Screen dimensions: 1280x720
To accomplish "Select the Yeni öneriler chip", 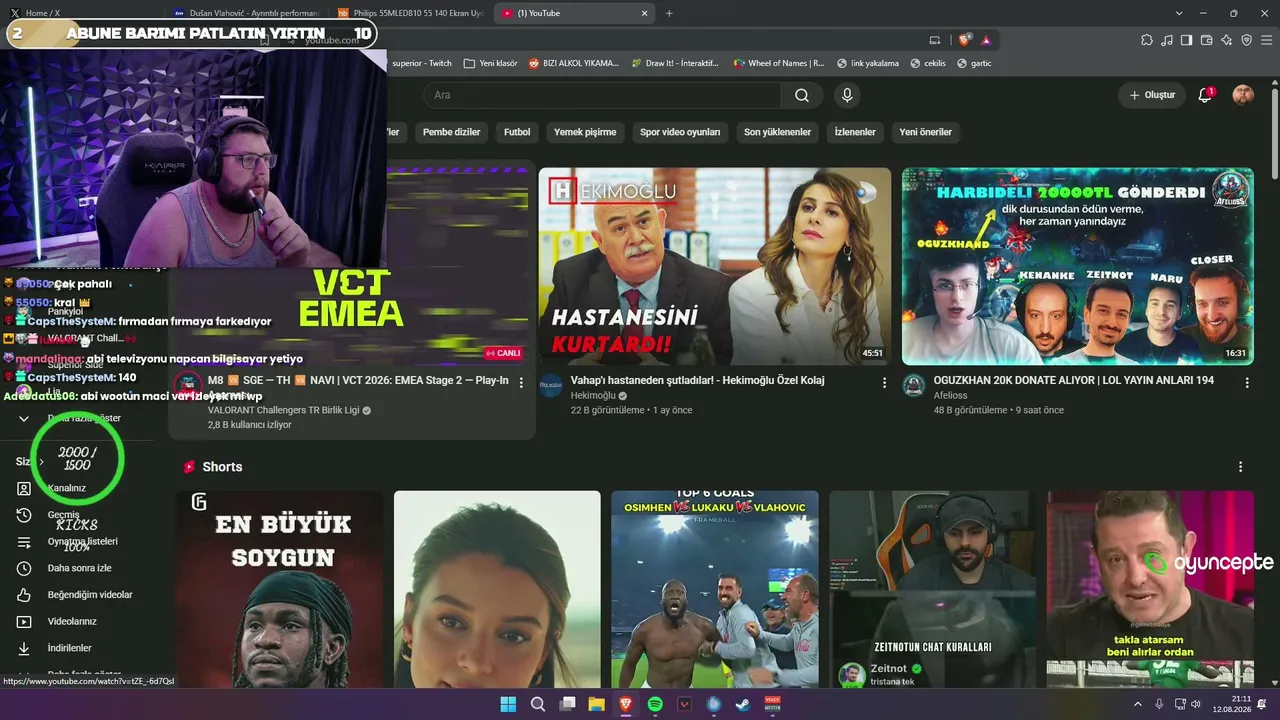I will [925, 132].
